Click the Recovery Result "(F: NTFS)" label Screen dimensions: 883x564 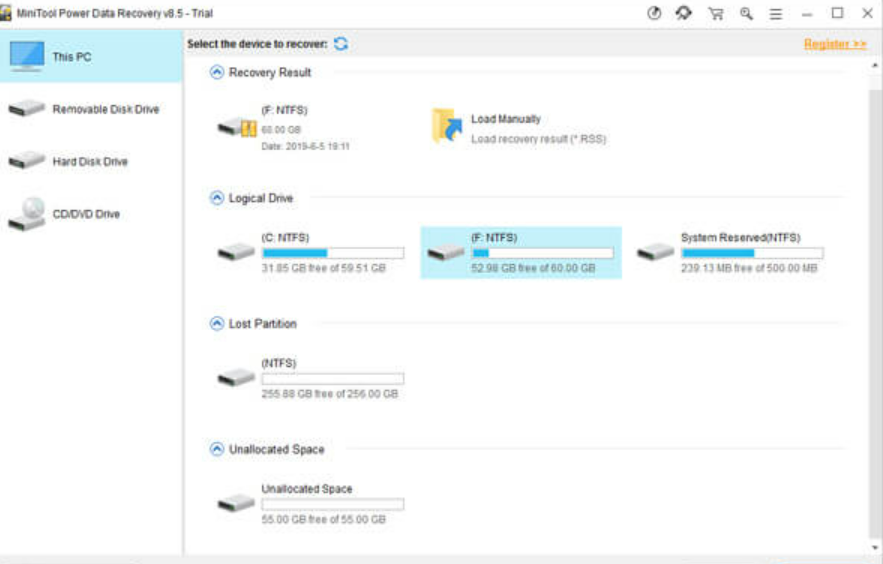coord(284,110)
